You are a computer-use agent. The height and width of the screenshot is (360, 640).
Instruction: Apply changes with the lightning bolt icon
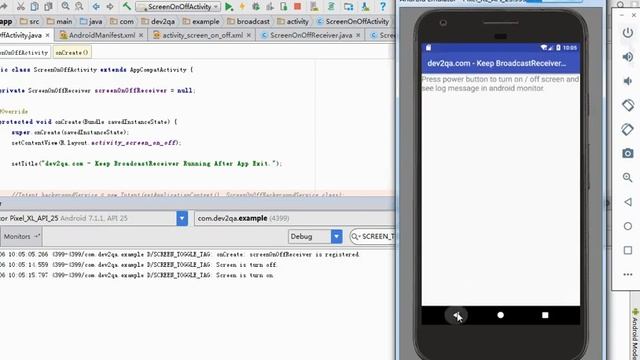[x=242, y=6]
